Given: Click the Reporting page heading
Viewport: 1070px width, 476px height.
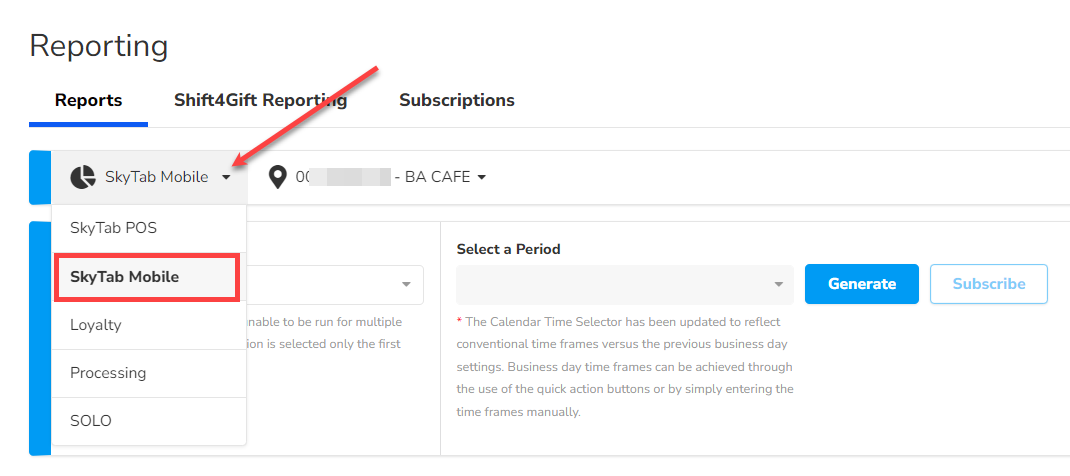Looking at the screenshot, I should click(x=99, y=45).
